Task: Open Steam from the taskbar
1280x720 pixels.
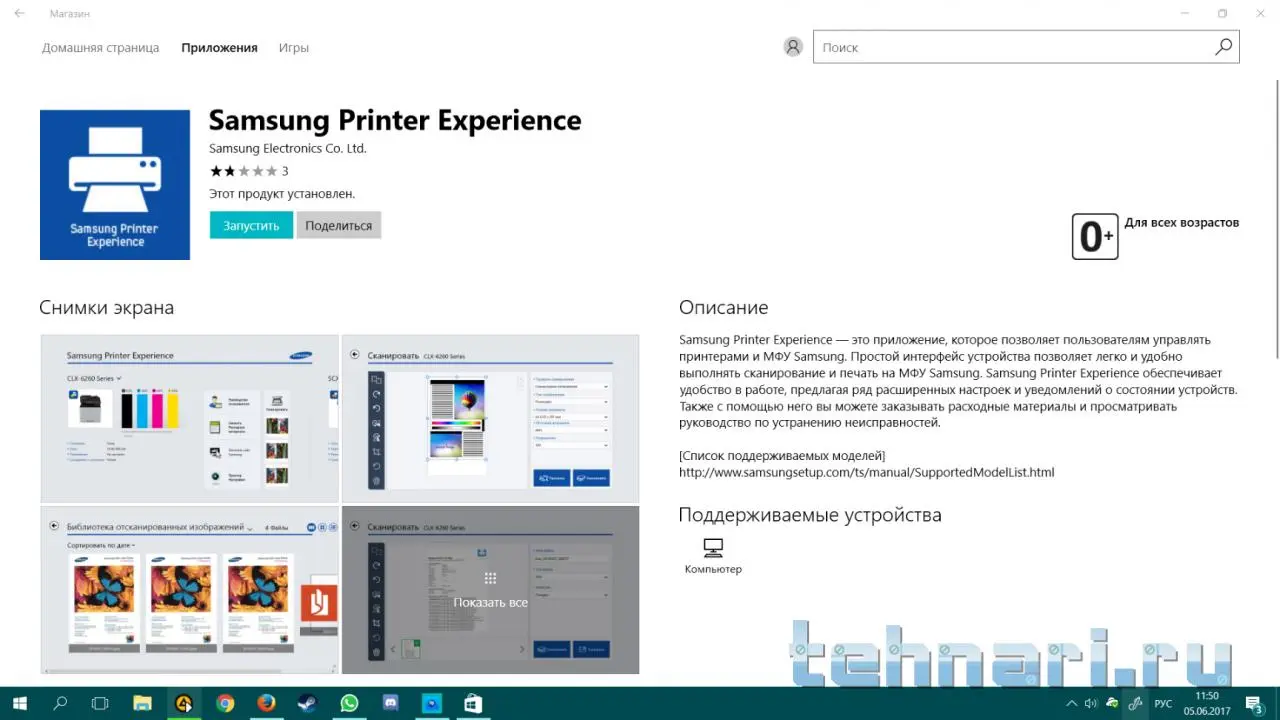Action: pyautogui.click(x=307, y=703)
